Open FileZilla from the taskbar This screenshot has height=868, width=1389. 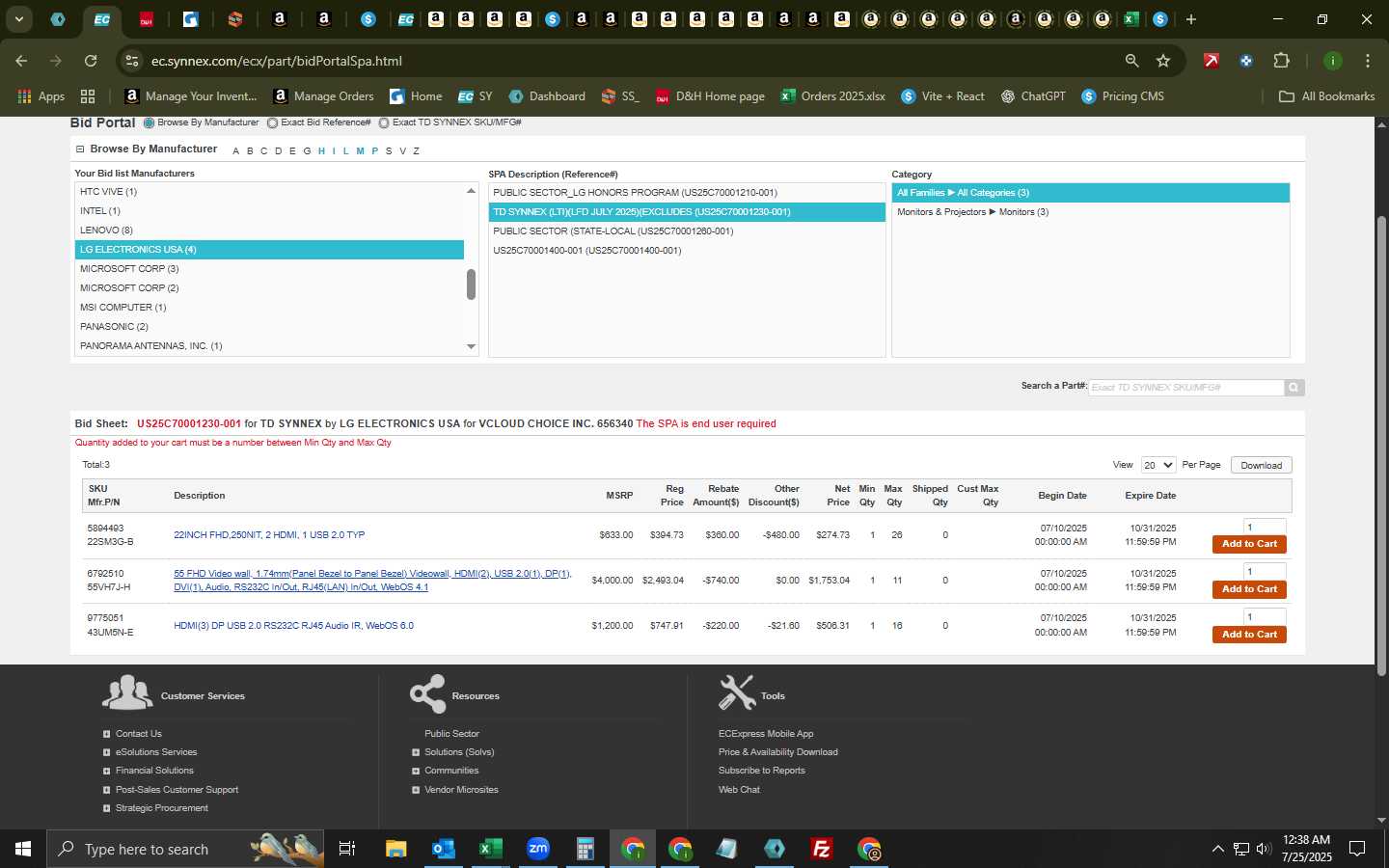822,849
